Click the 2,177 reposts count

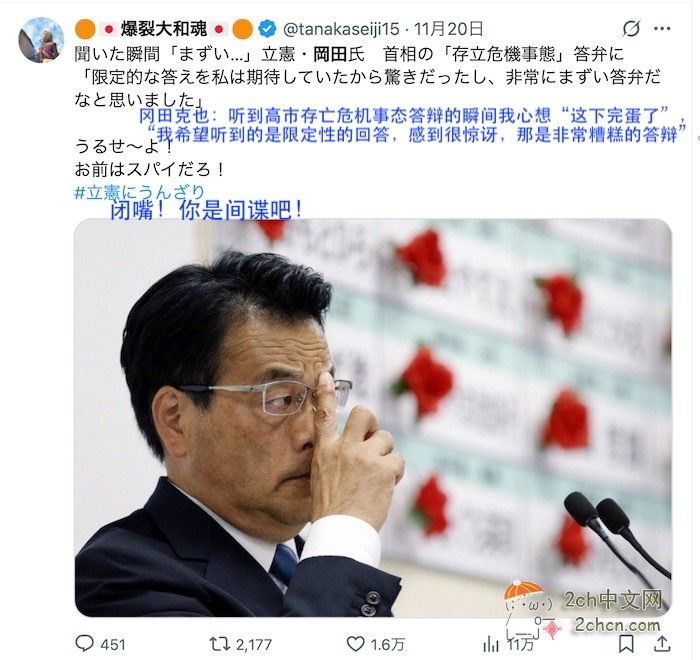pyautogui.click(x=254, y=644)
